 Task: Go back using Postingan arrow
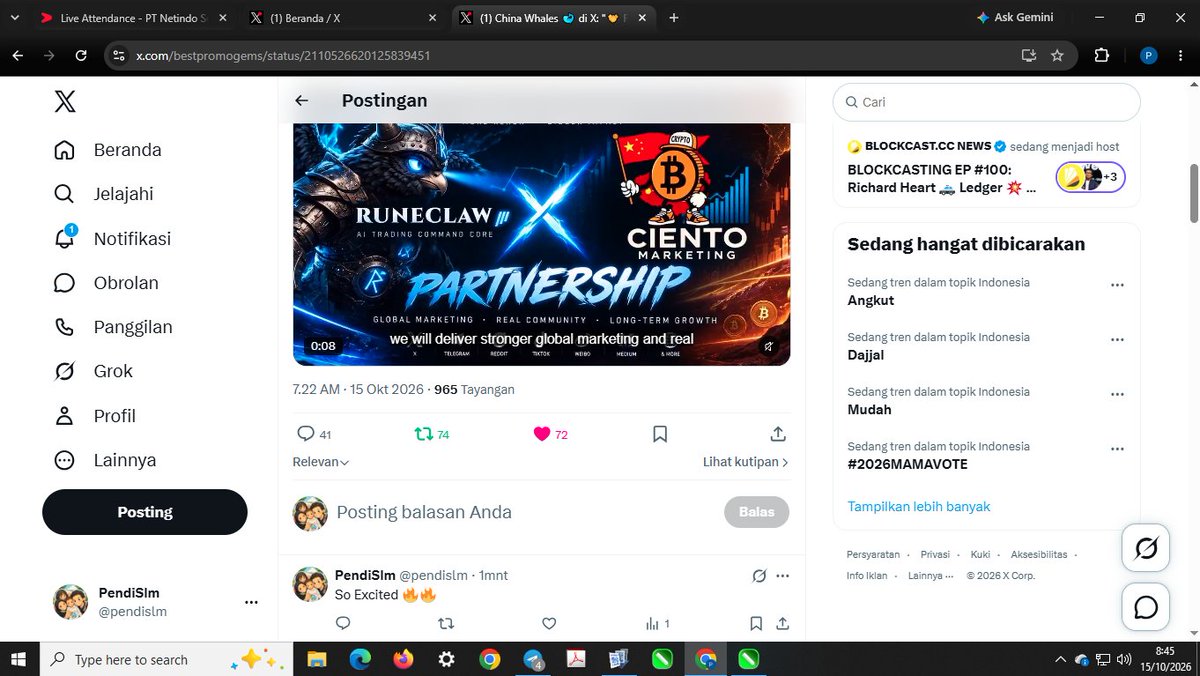pyautogui.click(x=301, y=101)
